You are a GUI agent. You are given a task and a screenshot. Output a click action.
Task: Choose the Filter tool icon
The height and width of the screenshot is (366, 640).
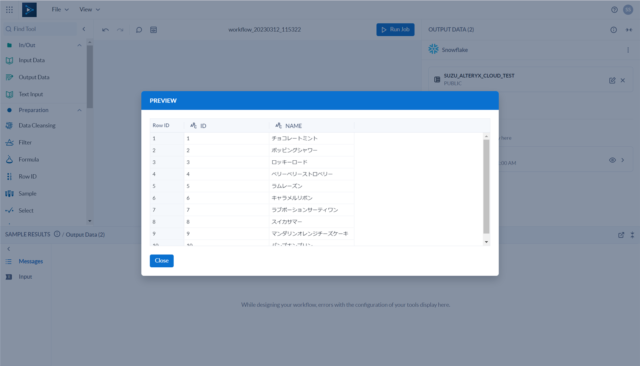(9, 142)
